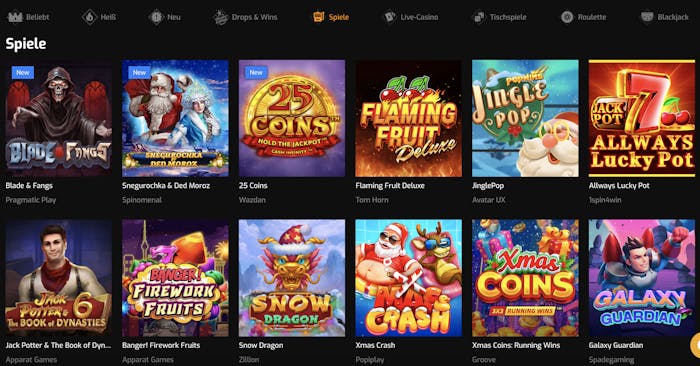
Task: Click the Snow Dragon game image
Action: point(292,278)
